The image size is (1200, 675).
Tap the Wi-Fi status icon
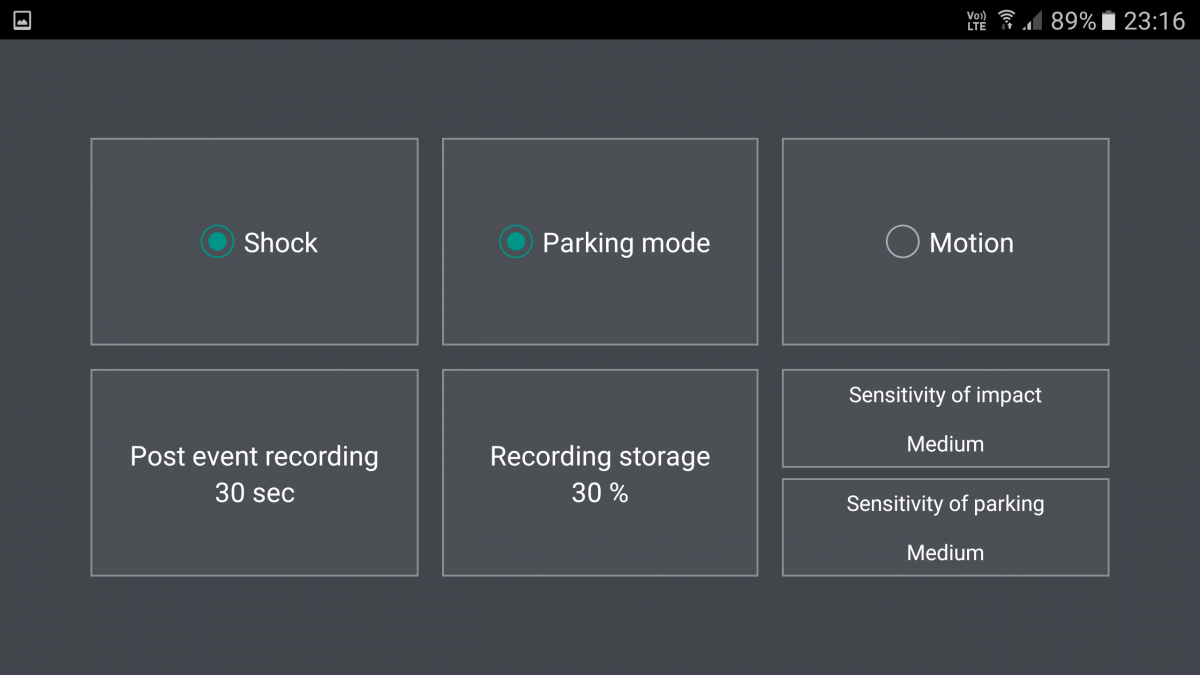1007,20
